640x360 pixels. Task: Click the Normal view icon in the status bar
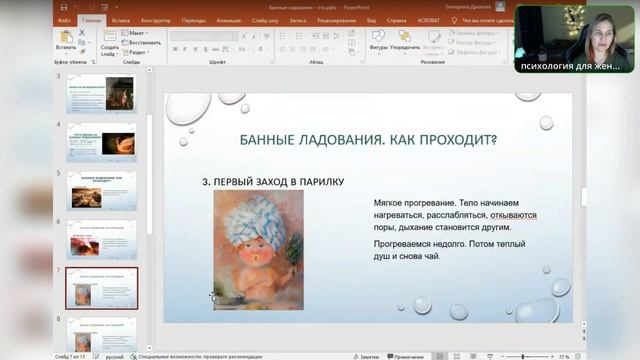[440, 357]
